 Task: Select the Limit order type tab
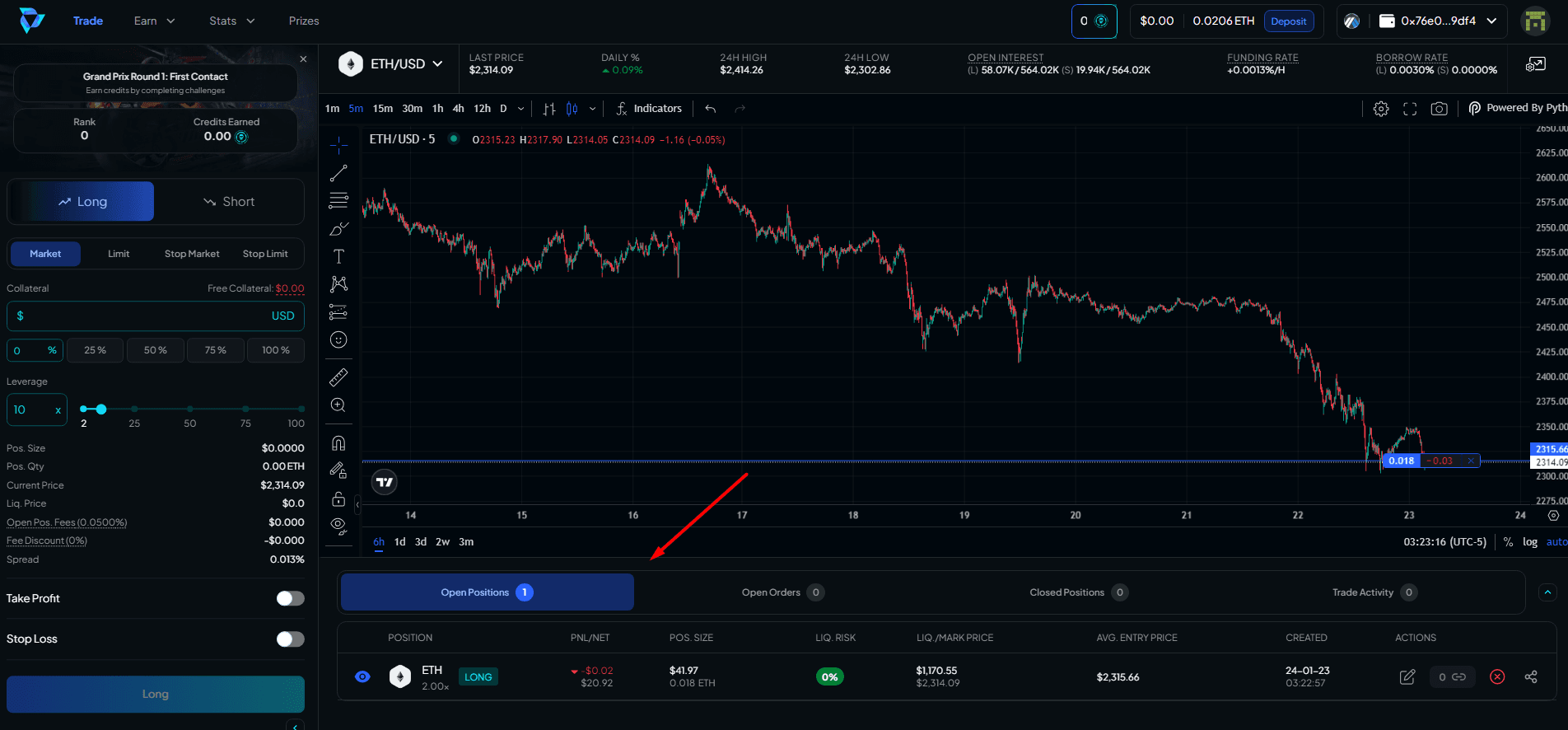pyautogui.click(x=119, y=254)
